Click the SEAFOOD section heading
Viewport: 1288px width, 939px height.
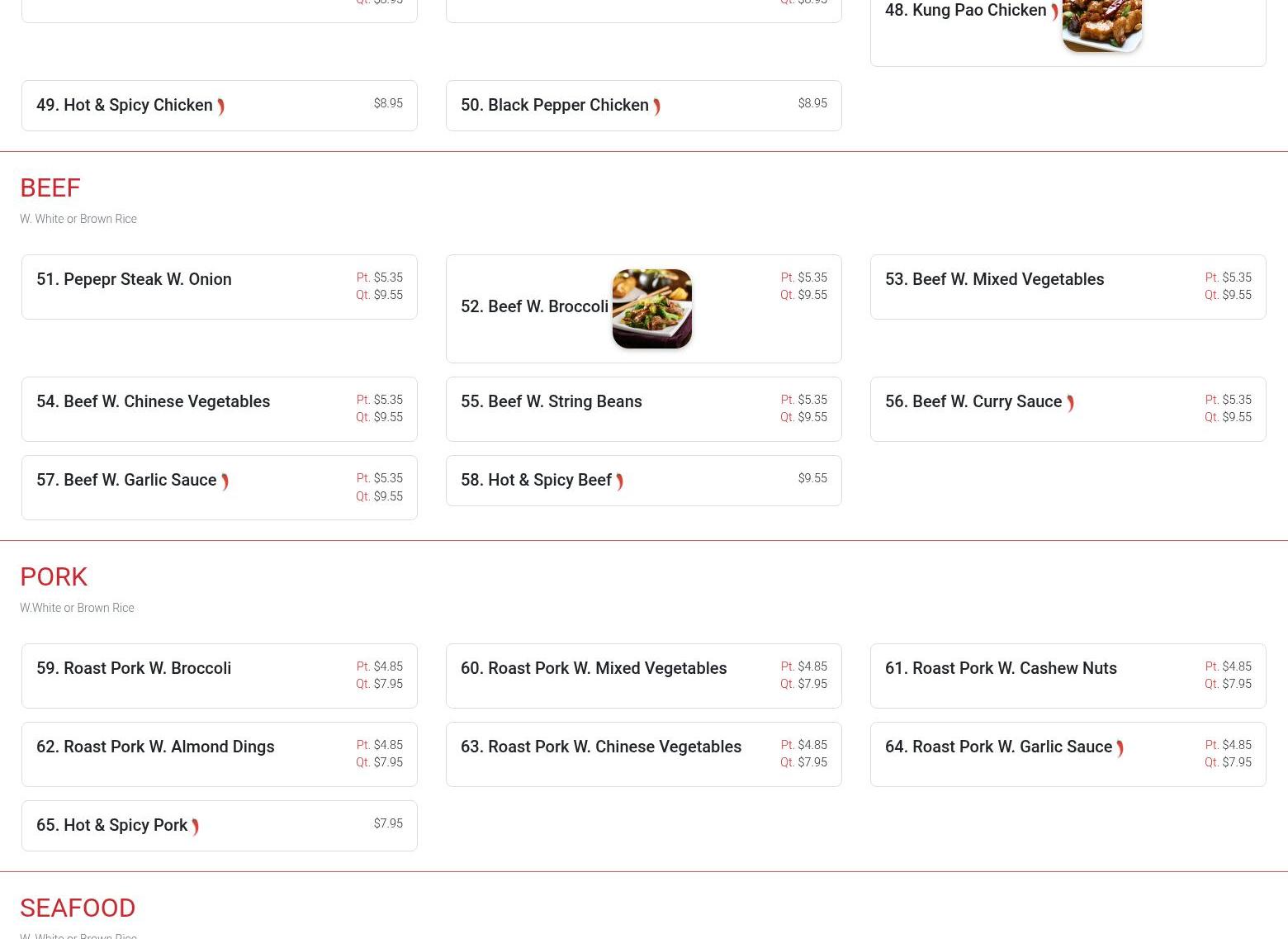[x=78, y=908]
